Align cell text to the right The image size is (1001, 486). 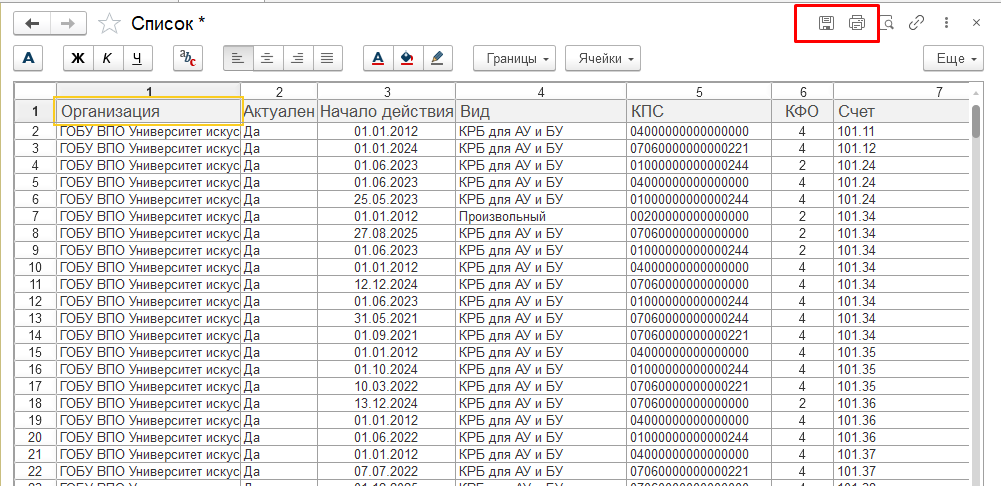coord(297,58)
